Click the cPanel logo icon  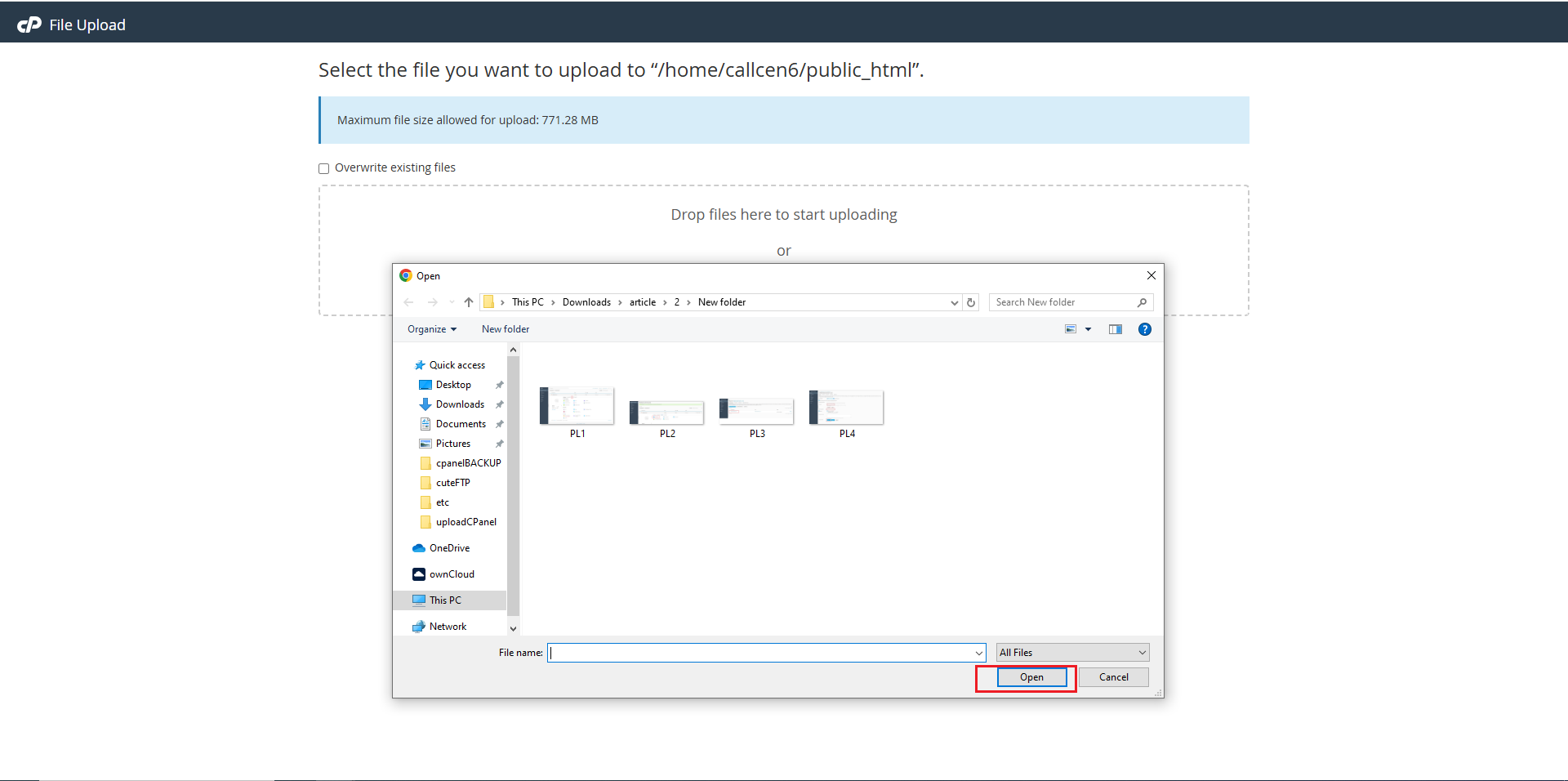click(x=29, y=25)
